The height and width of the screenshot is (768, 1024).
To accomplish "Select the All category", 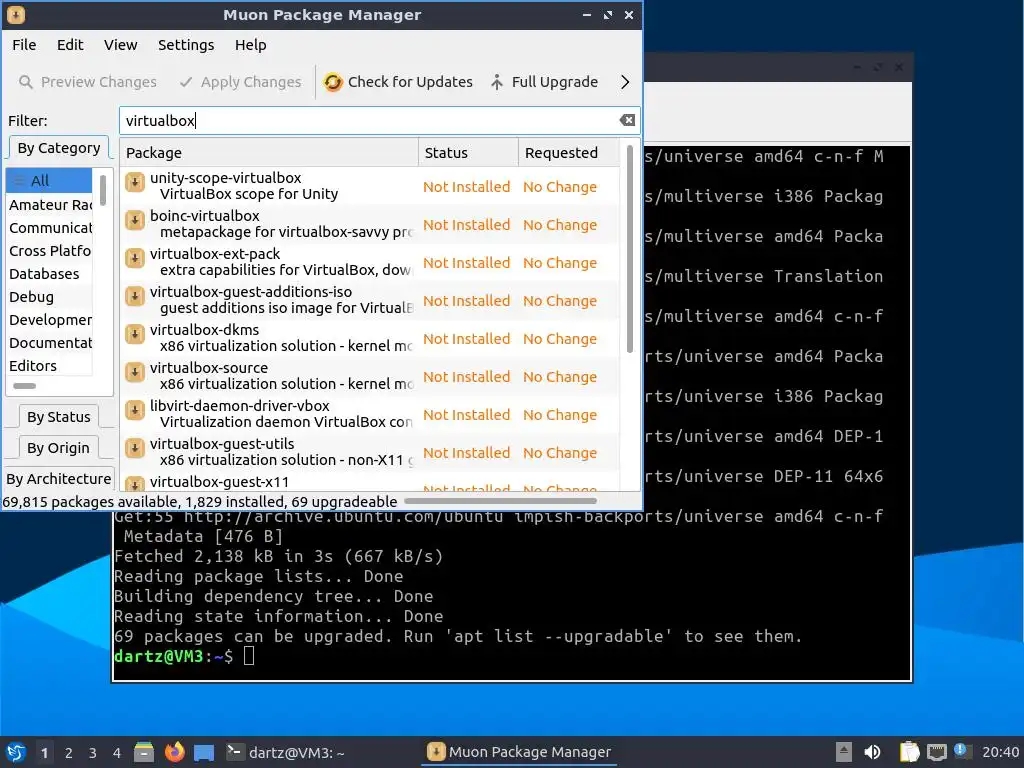I will pyautogui.click(x=49, y=181).
